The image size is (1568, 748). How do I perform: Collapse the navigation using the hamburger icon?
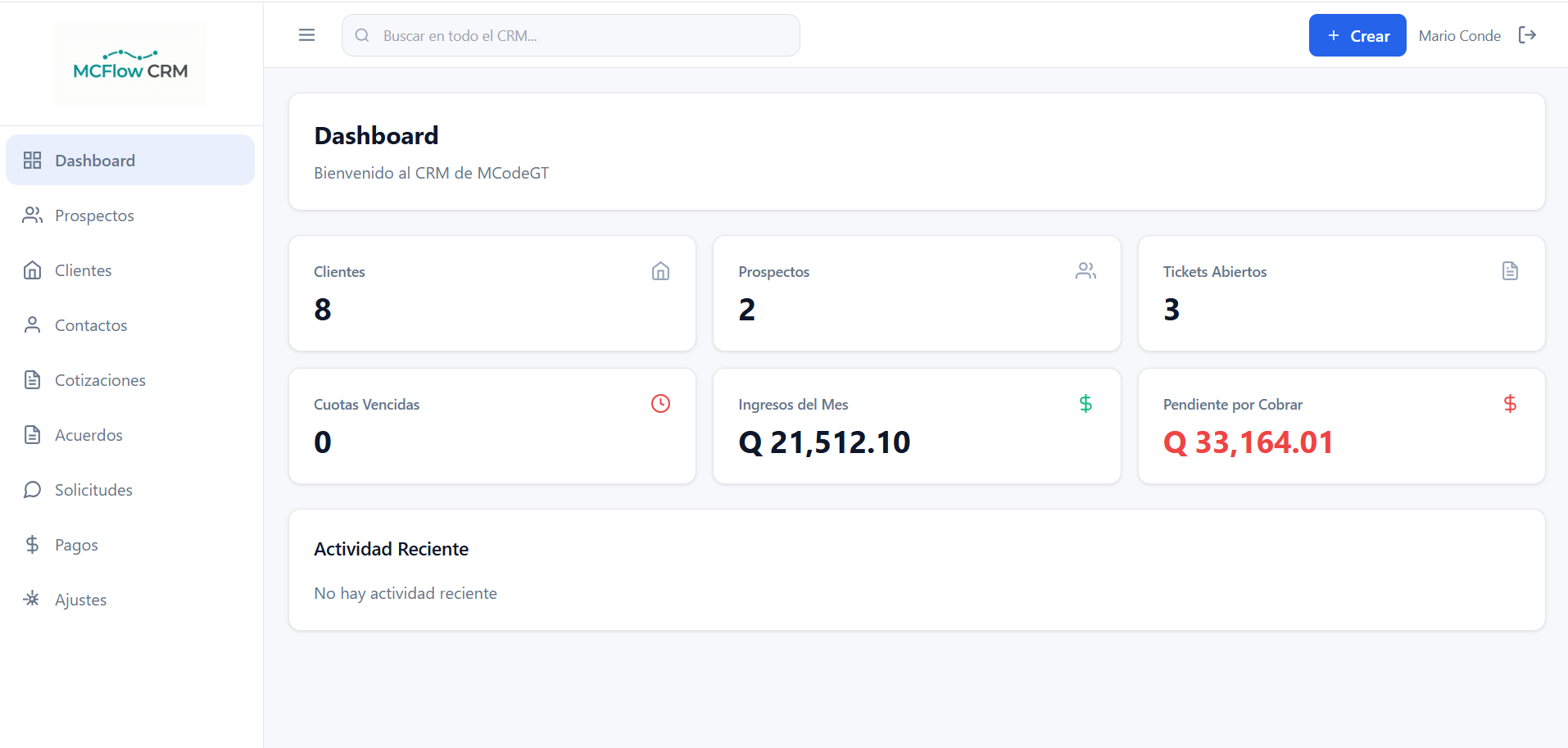306,35
